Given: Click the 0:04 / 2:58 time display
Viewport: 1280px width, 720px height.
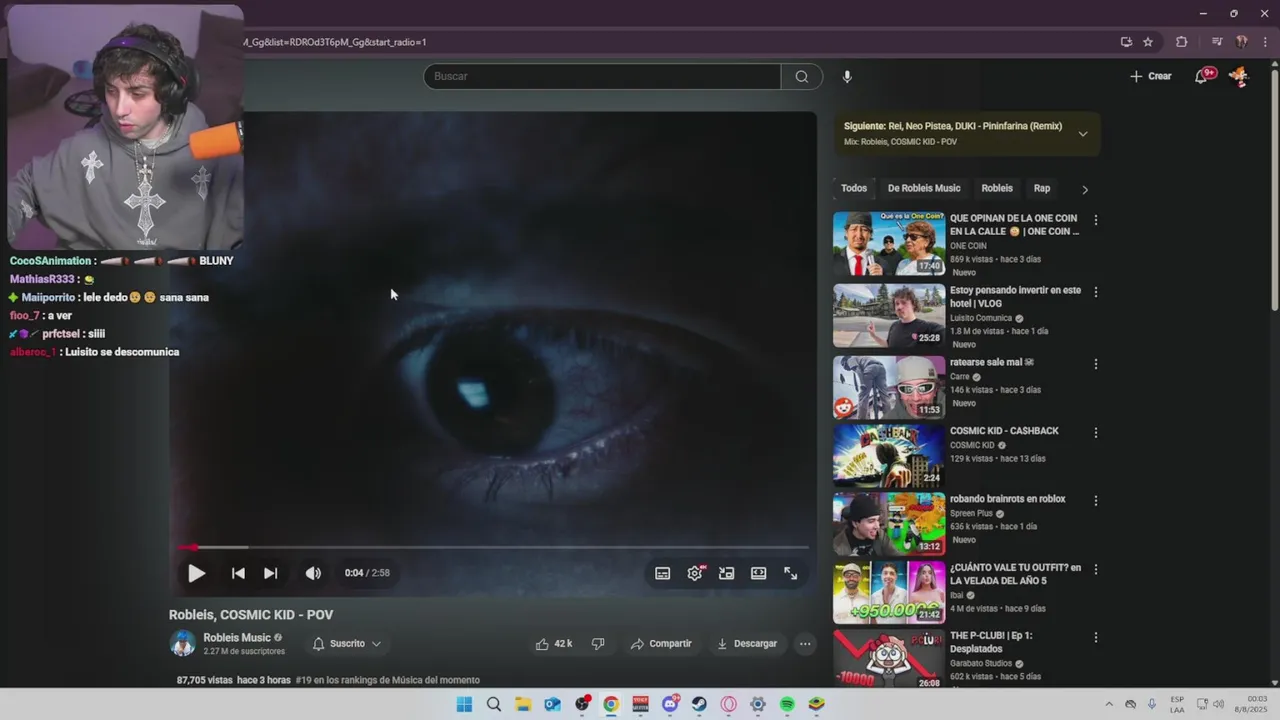Looking at the screenshot, I should click(x=367, y=573).
